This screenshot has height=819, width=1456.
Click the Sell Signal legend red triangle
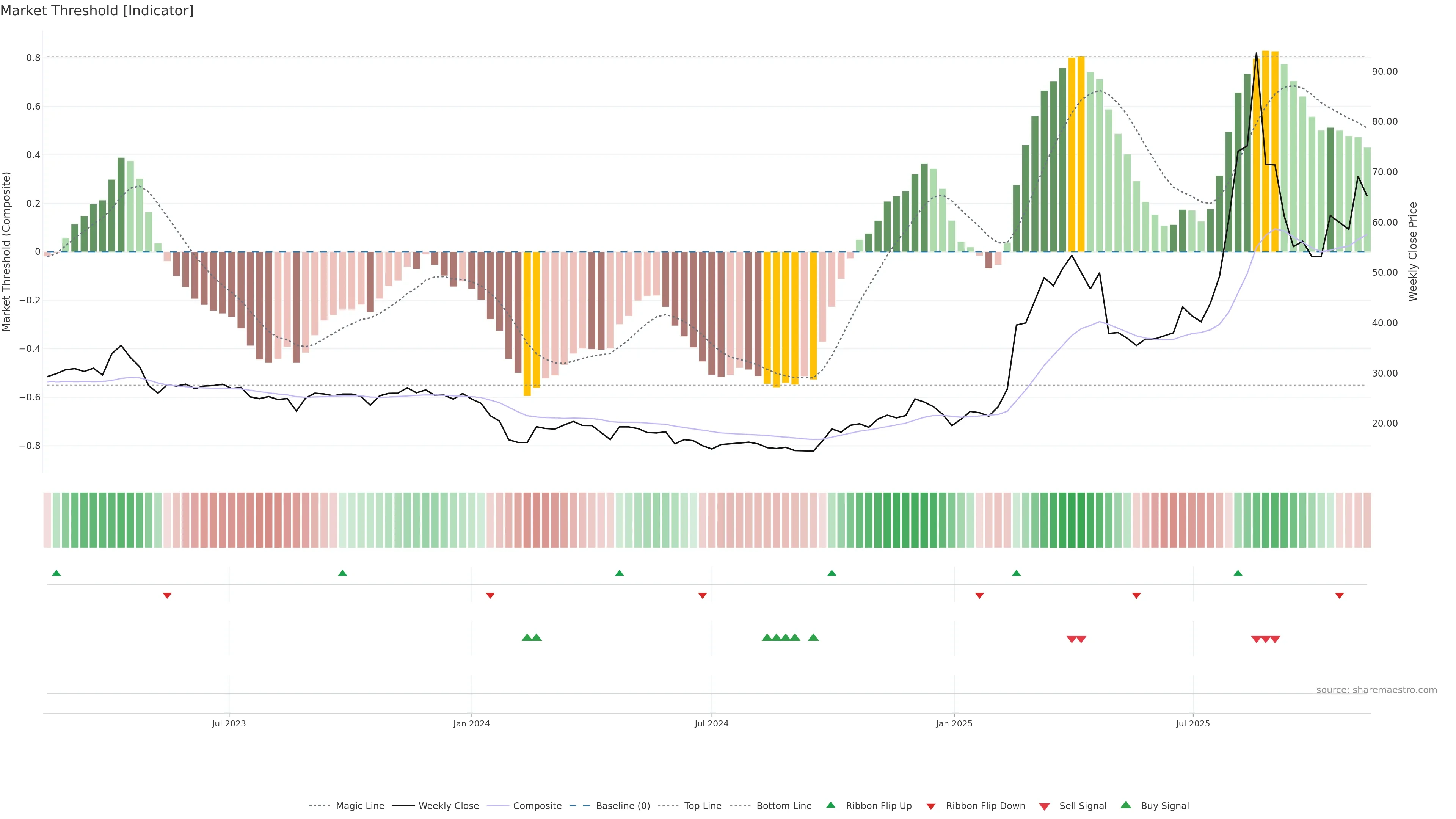pos(1044,806)
